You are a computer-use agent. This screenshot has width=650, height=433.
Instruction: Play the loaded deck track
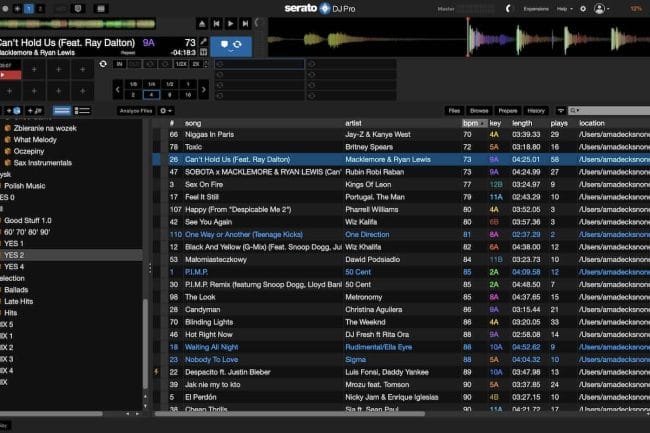tap(230, 24)
